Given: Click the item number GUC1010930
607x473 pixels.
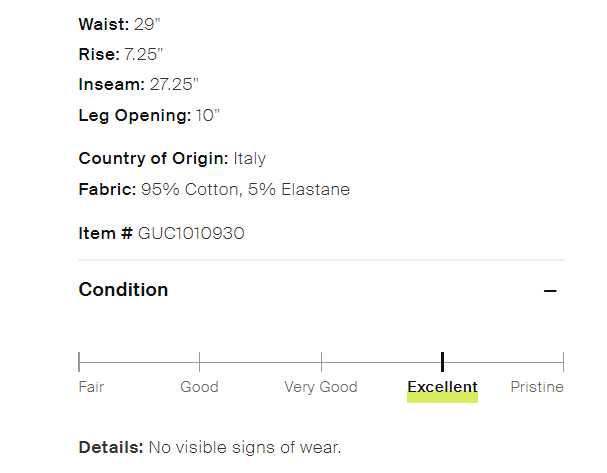Looking at the screenshot, I should (191, 233).
